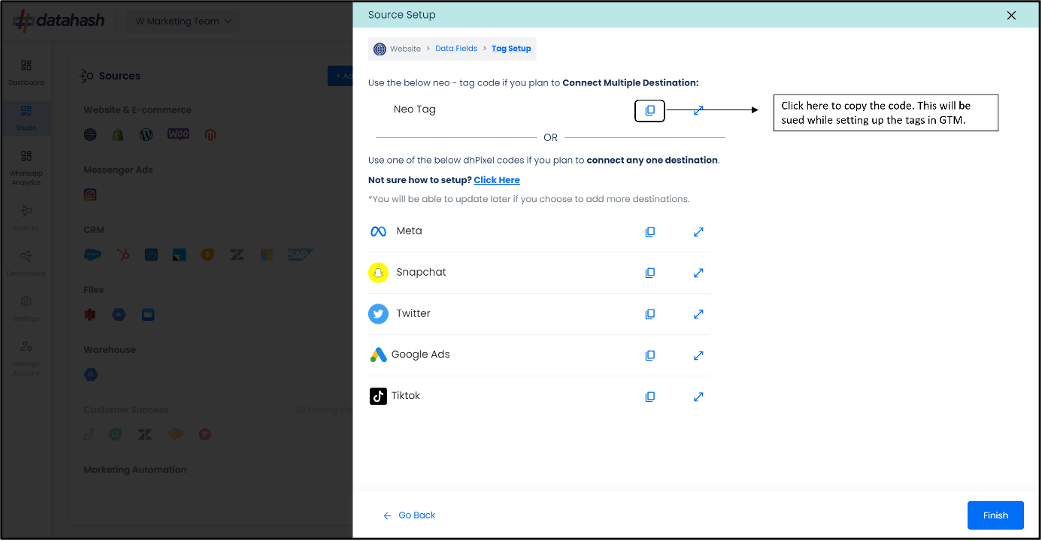The width and height of the screenshot is (1041, 541).
Task: Click the Finish button
Action: click(x=995, y=515)
